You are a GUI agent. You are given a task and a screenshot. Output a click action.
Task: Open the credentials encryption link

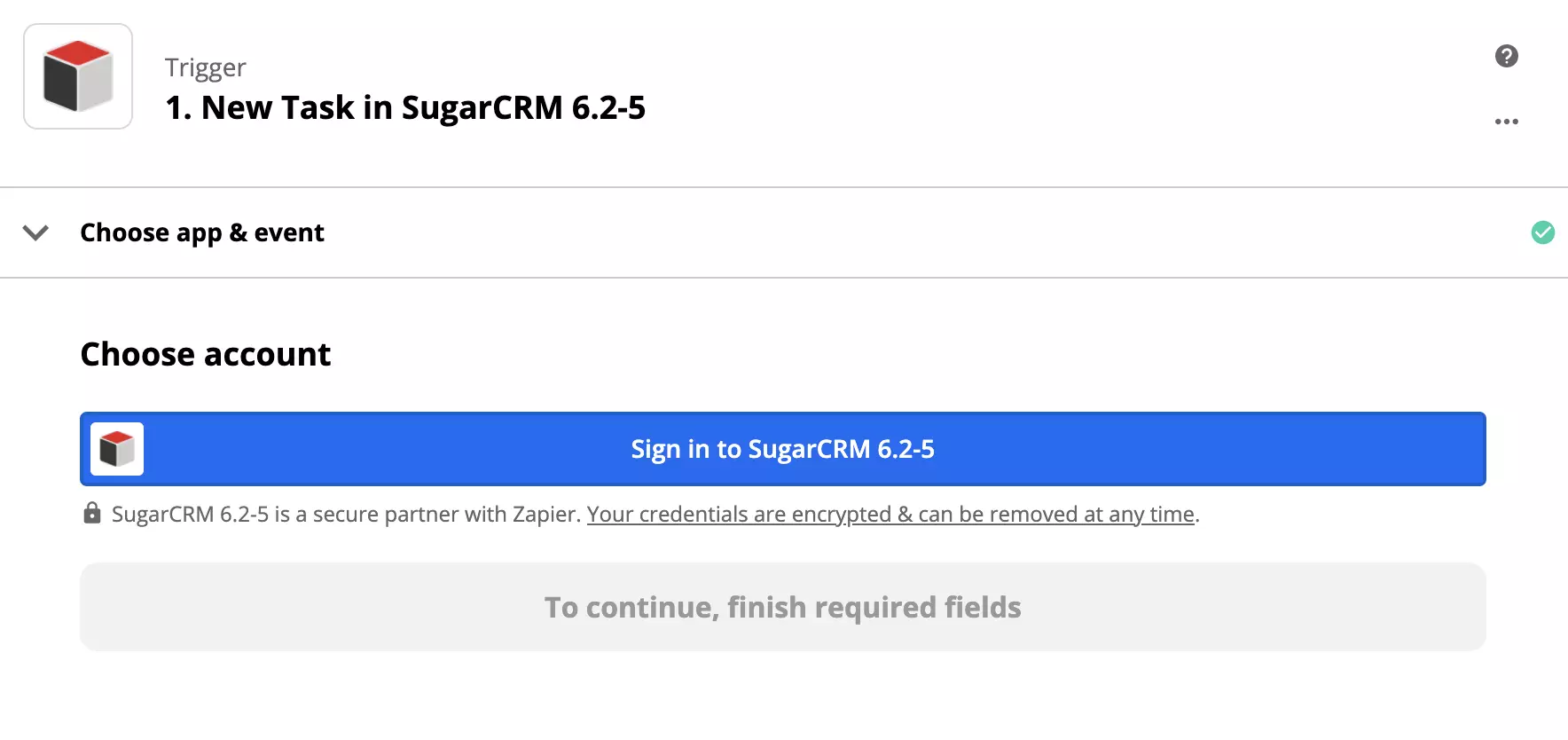point(890,514)
